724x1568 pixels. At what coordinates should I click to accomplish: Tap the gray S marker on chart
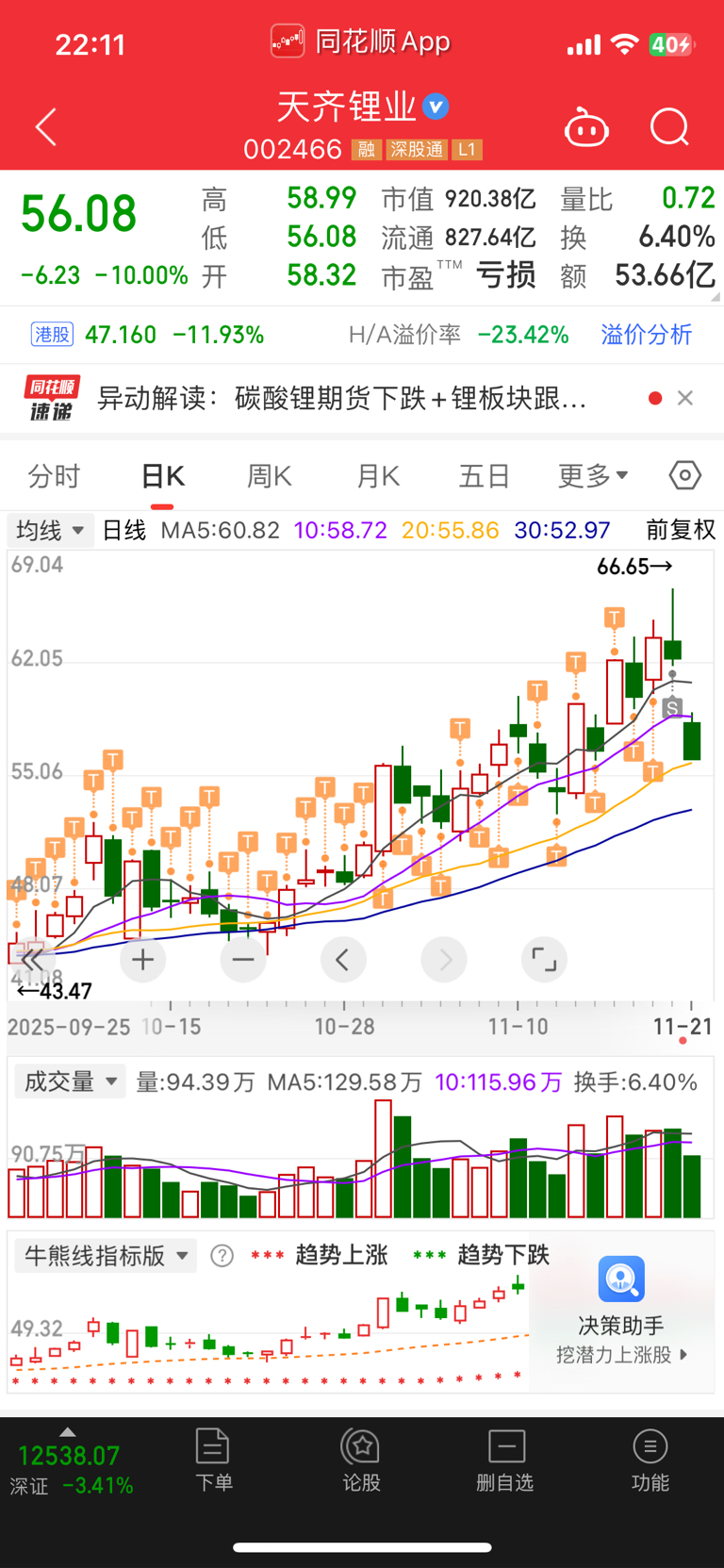(672, 707)
